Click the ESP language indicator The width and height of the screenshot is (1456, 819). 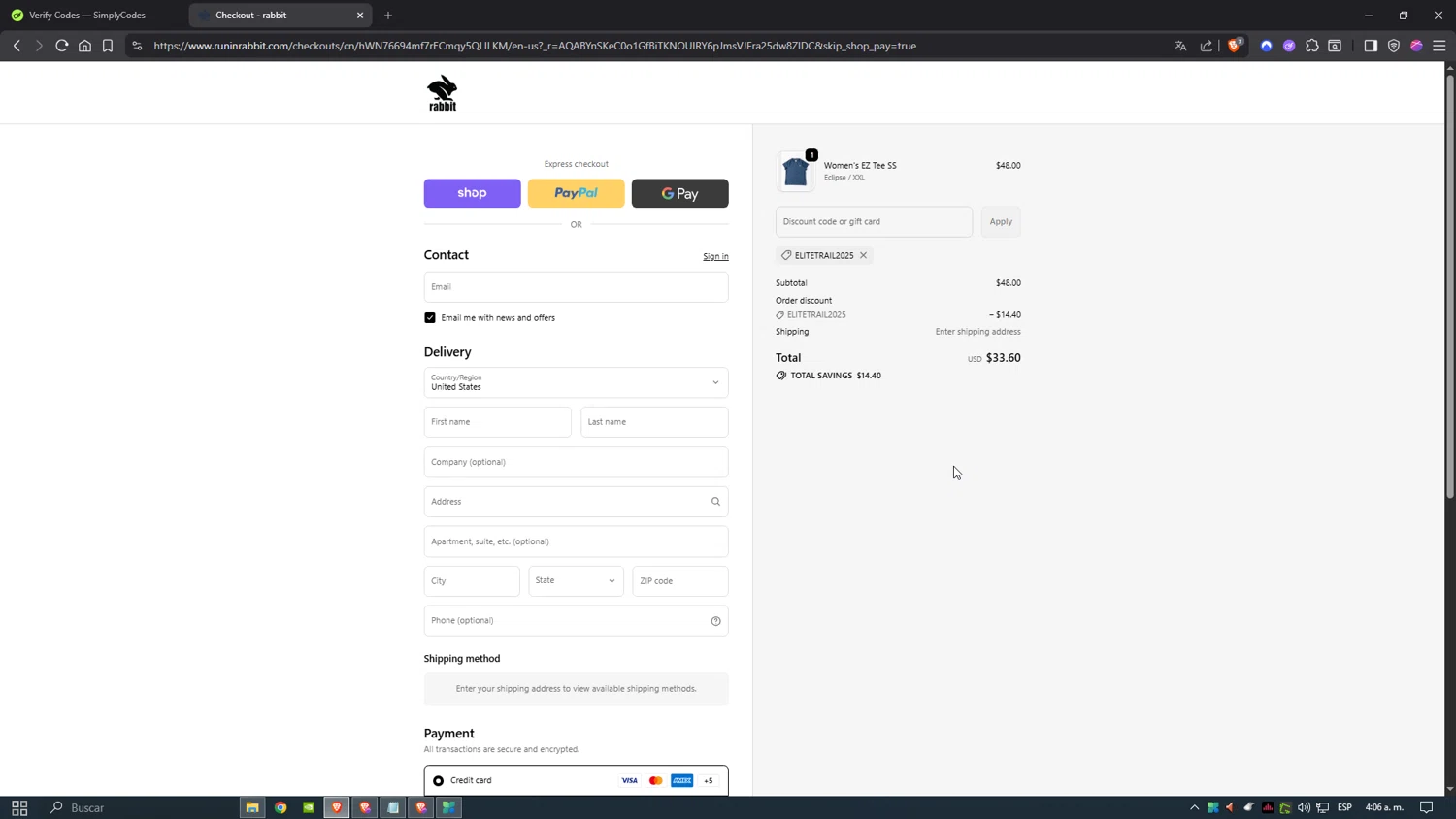click(x=1344, y=807)
